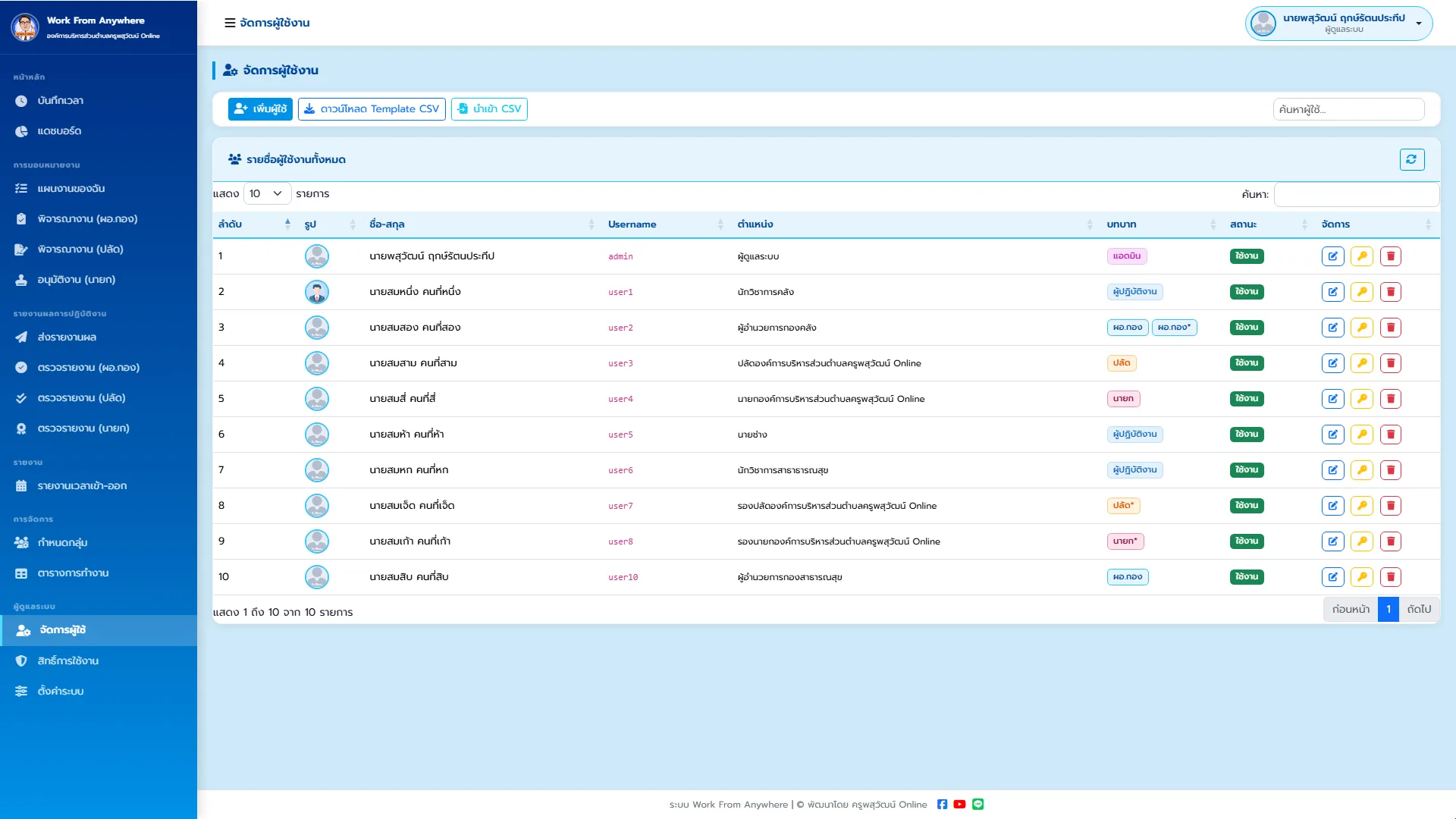Refresh the user list with reload icon
Screen dimensions: 1456x819
pos(1412,159)
